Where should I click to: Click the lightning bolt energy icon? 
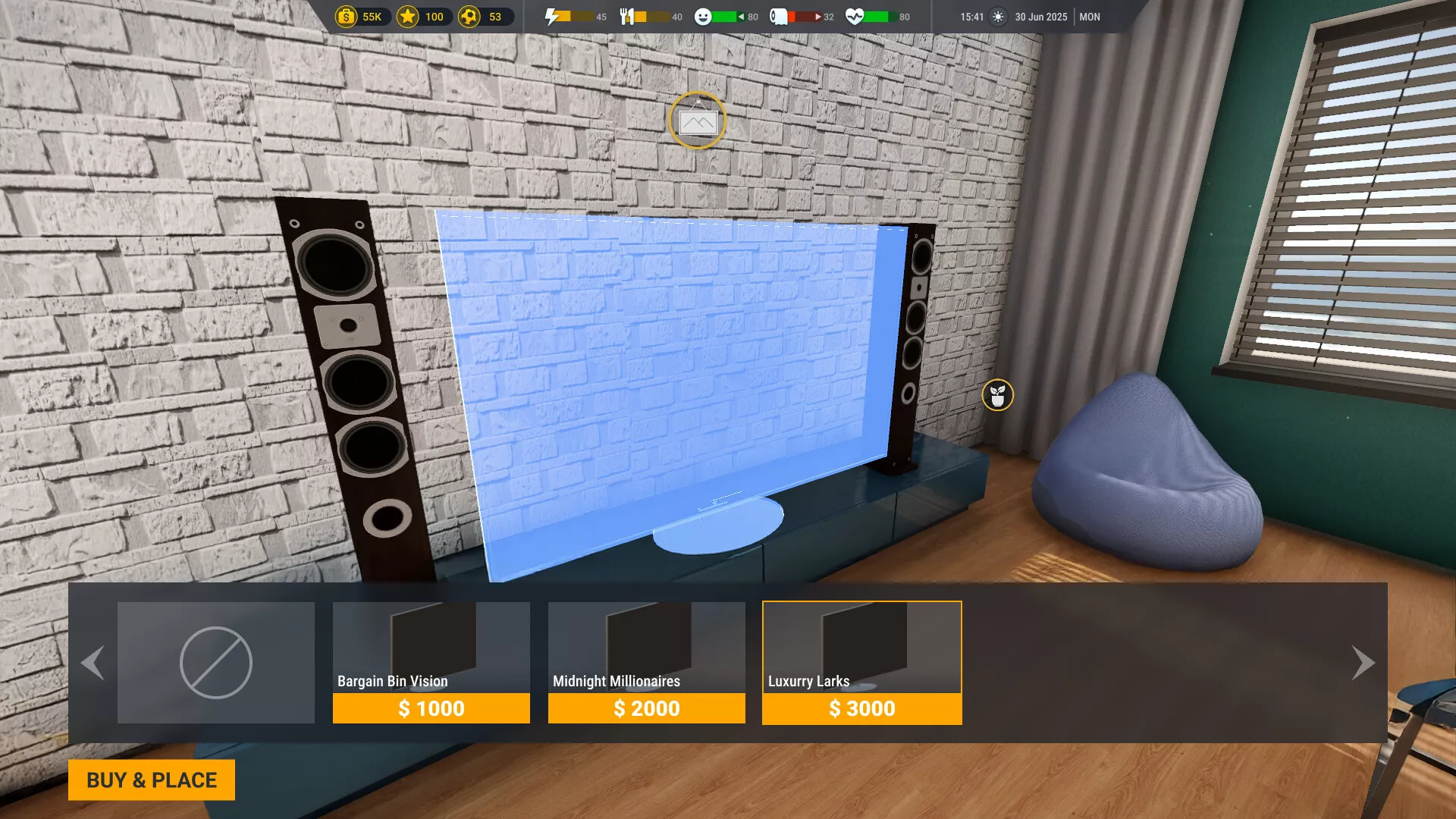(553, 17)
